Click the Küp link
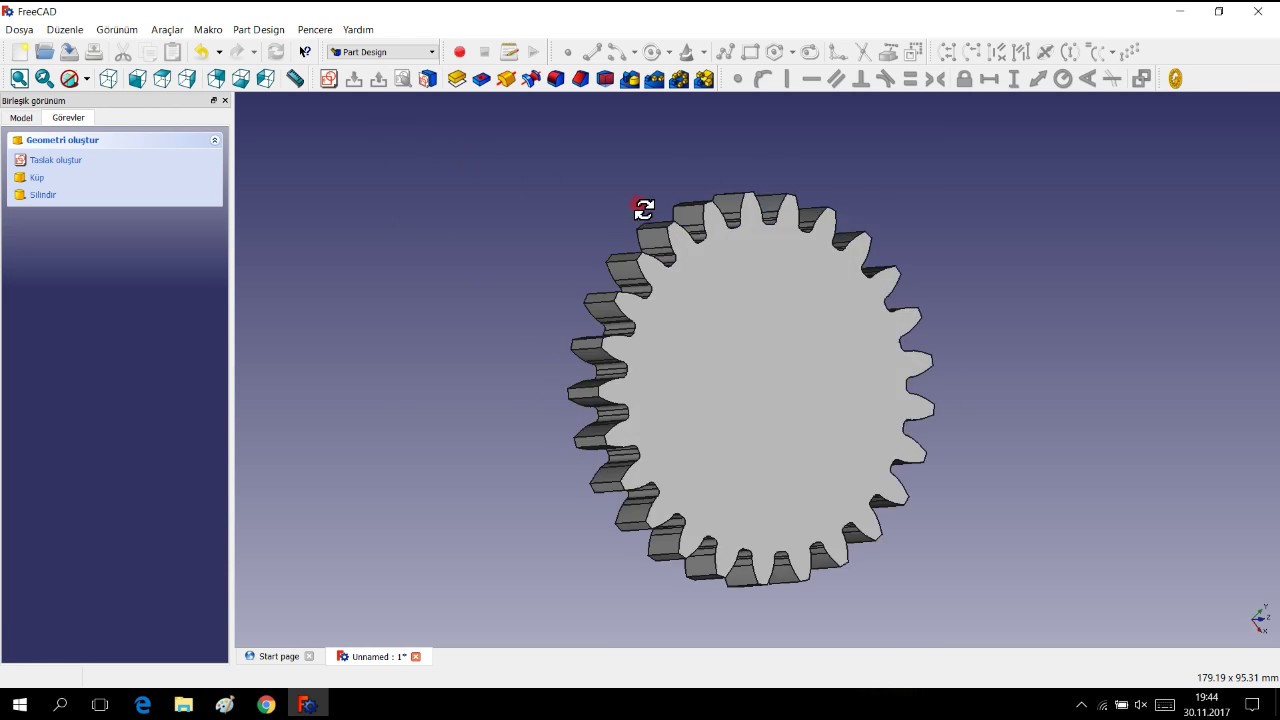1280x720 pixels. click(x=37, y=178)
